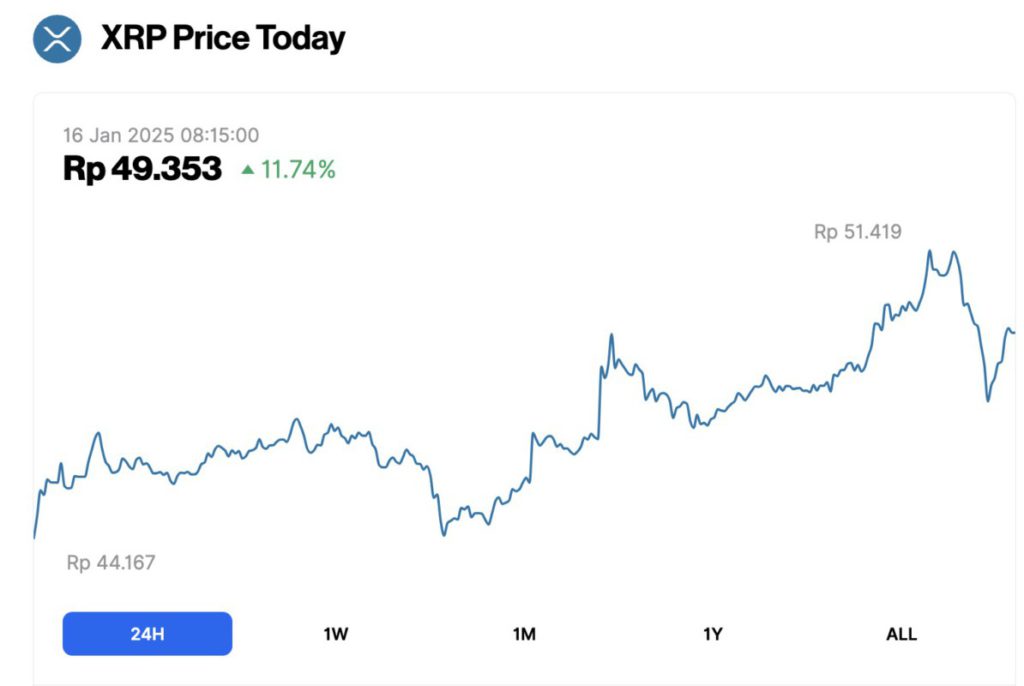Switch to the 1M time range tab
The width and height of the screenshot is (1024, 686).
pos(524,633)
